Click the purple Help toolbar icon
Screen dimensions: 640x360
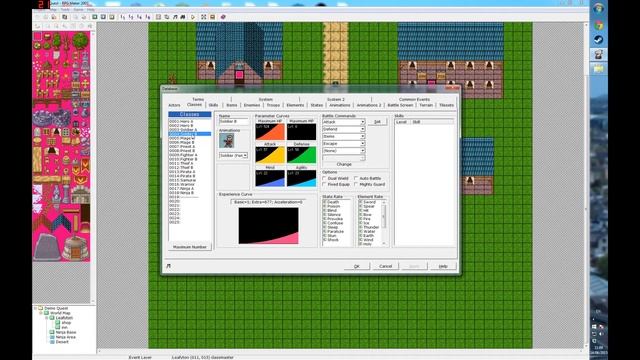coord(223,17)
